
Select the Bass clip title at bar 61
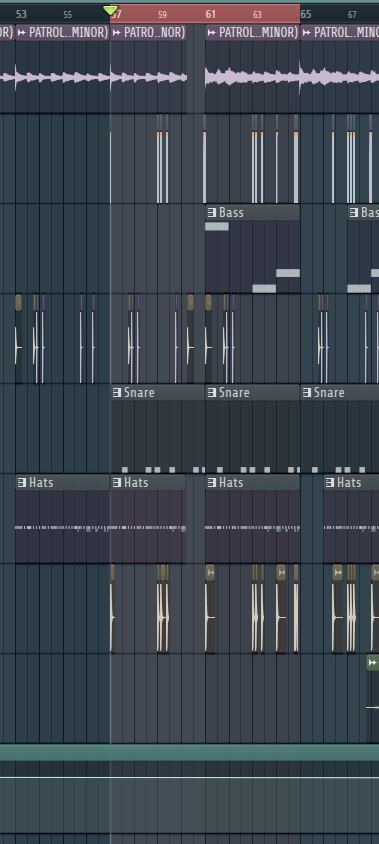click(x=231, y=213)
